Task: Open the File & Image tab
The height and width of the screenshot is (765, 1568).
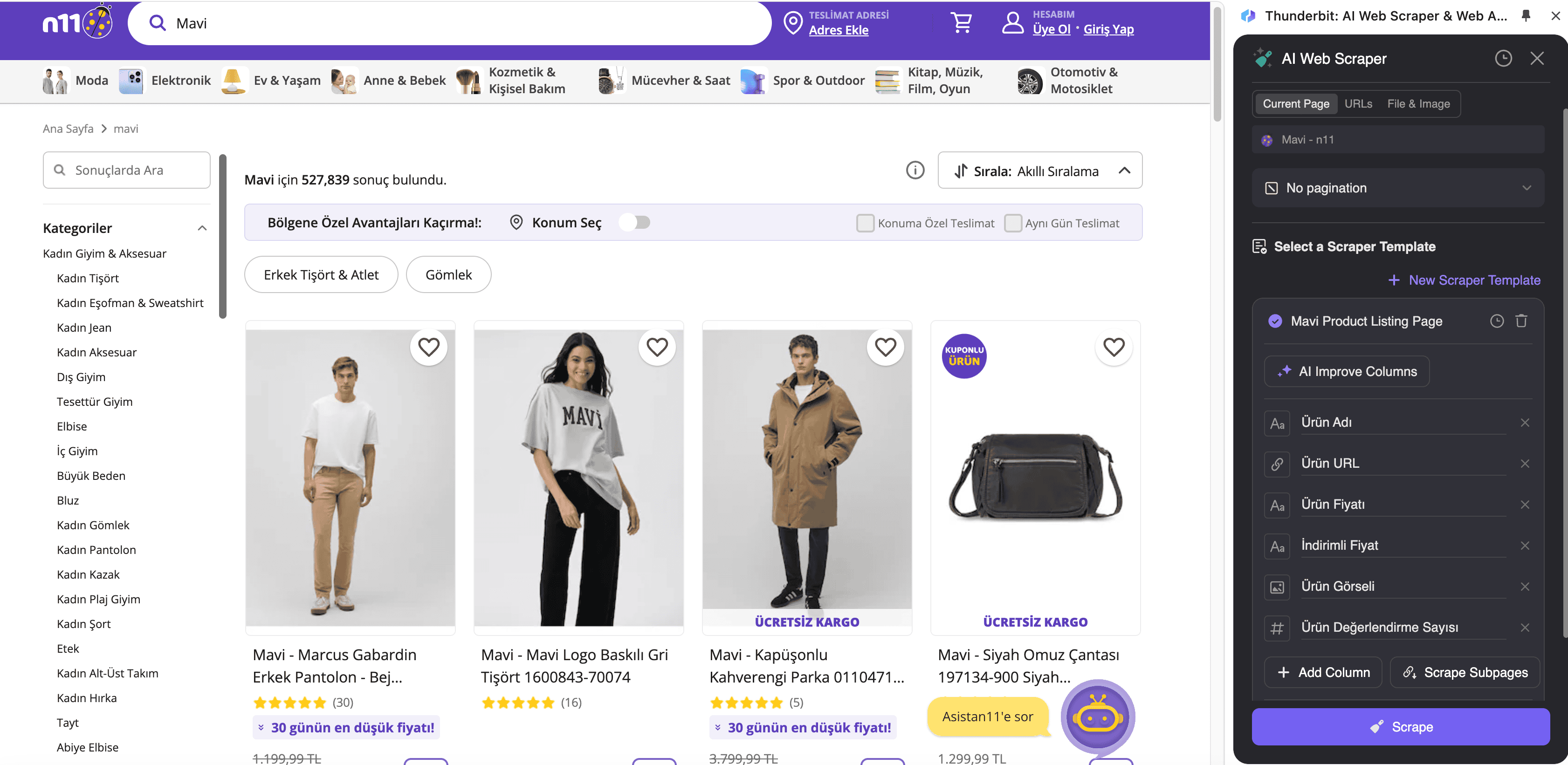Action: (x=1418, y=104)
